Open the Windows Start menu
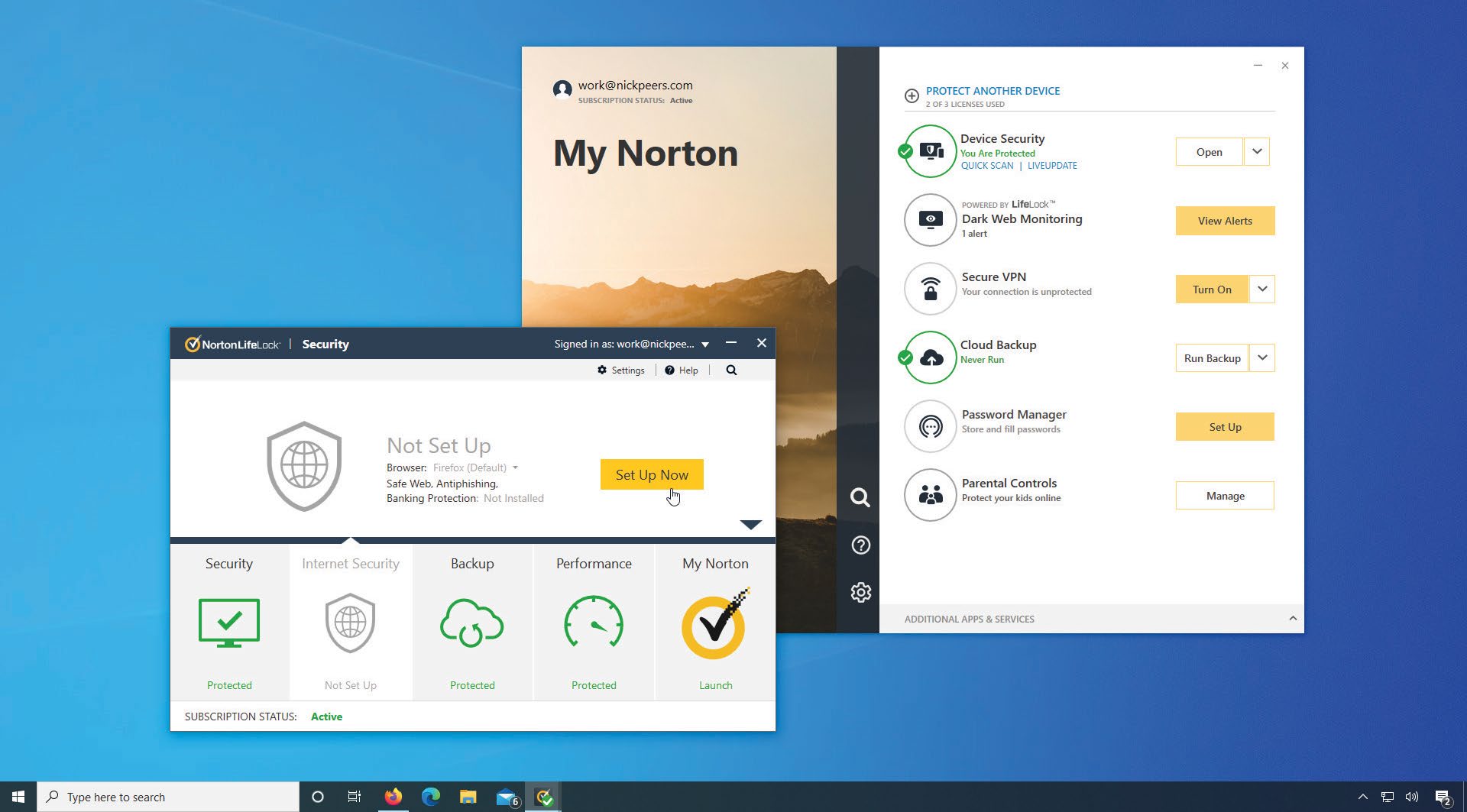 pos(18,797)
